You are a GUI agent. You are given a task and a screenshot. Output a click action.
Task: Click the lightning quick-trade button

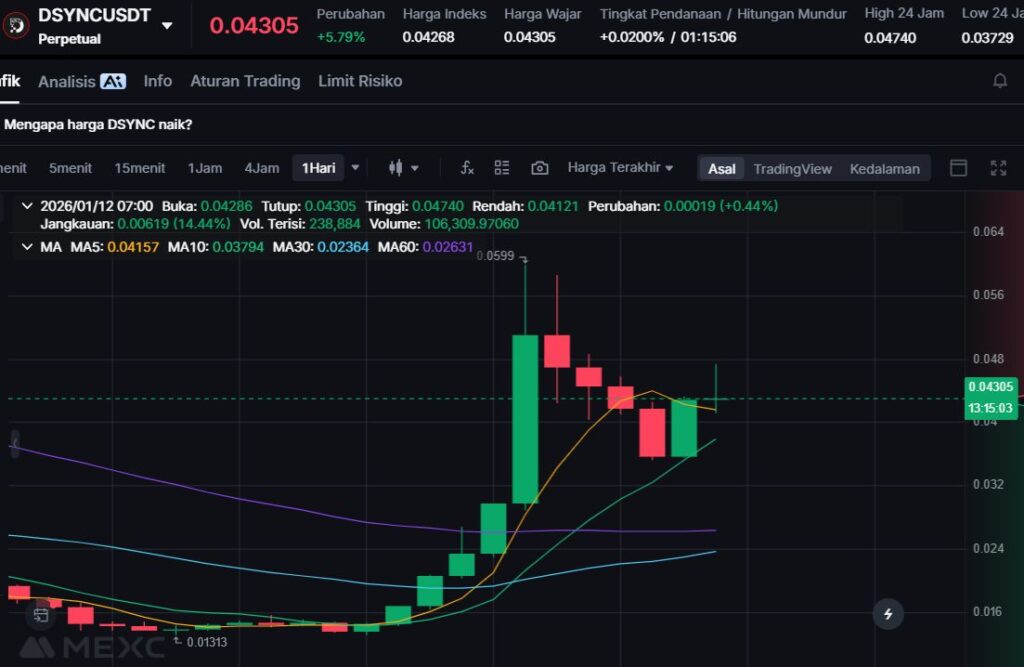(888, 613)
